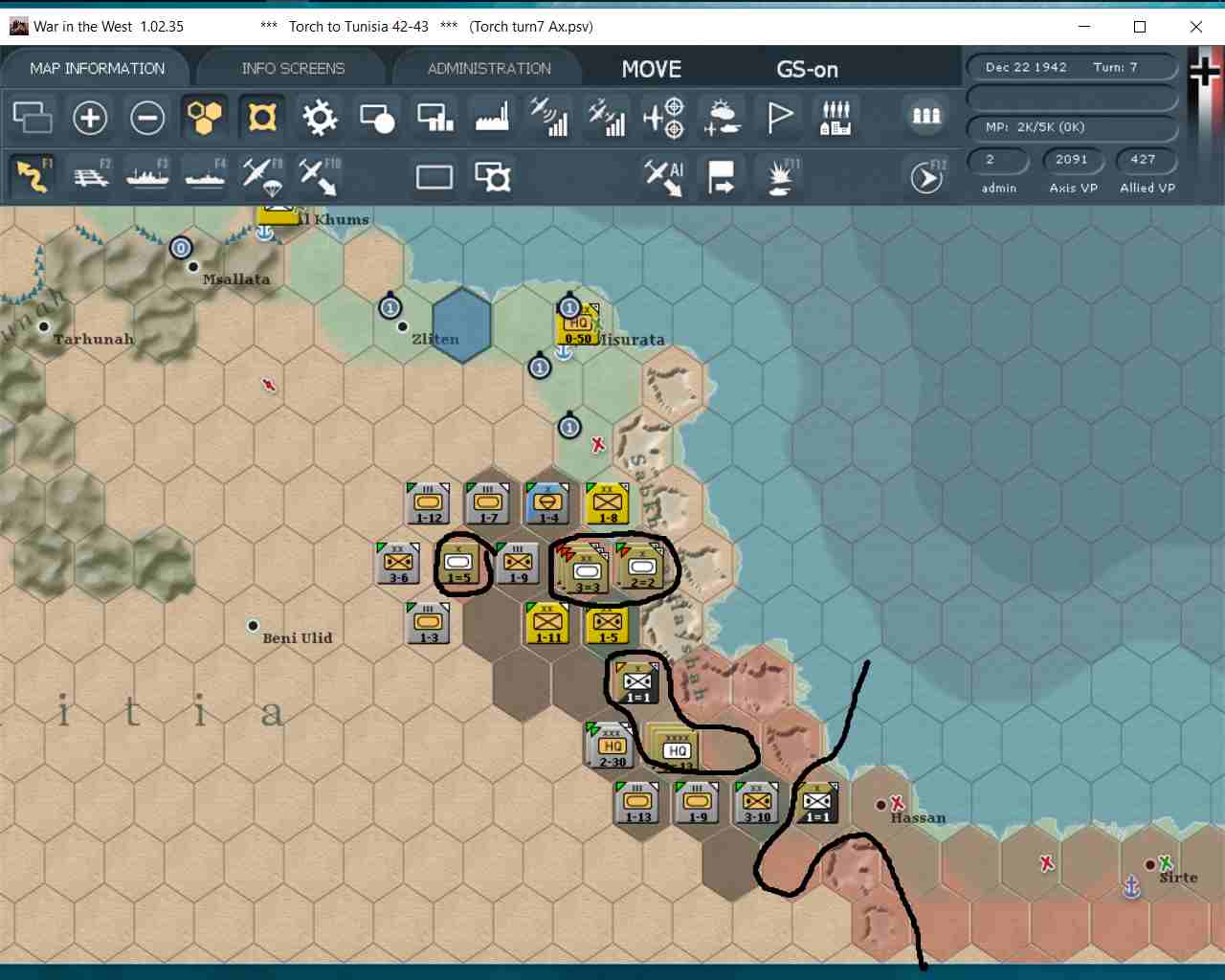This screenshot has width=1225, height=980.
Task: Click the rectangle-with-hex-control icon
Action: point(493,177)
